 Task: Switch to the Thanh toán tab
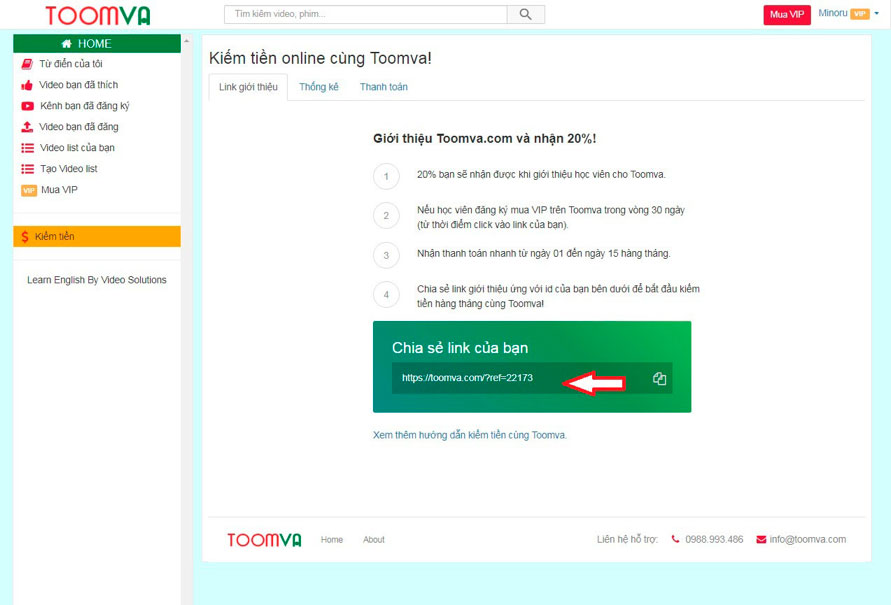[384, 87]
